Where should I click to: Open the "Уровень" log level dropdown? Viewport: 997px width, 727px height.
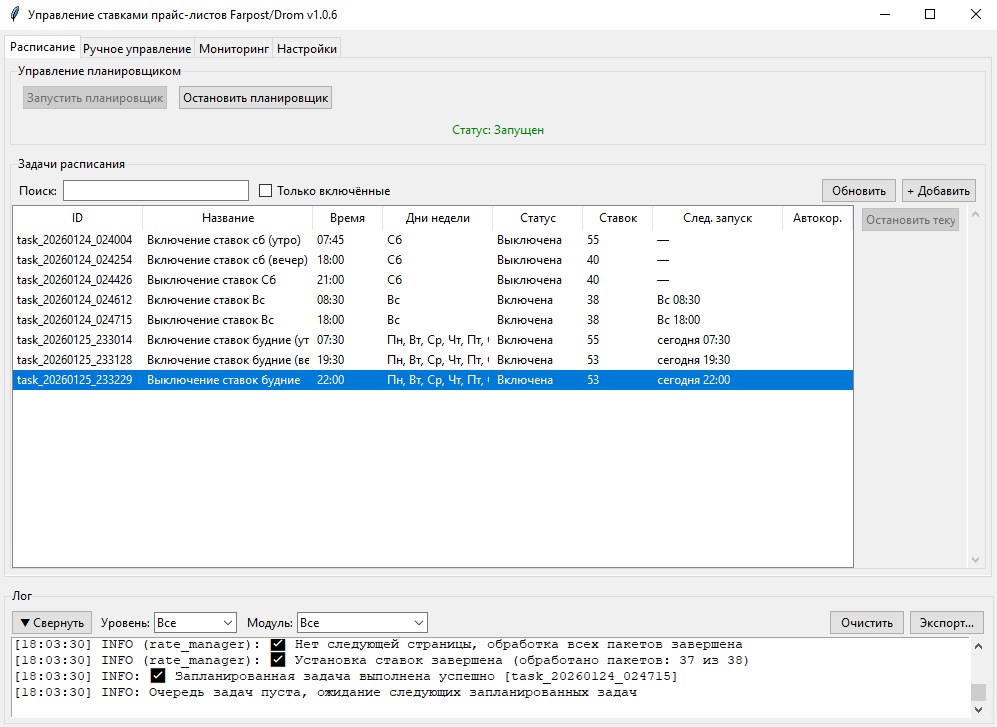pyautogui.click(x=195, y=623)
